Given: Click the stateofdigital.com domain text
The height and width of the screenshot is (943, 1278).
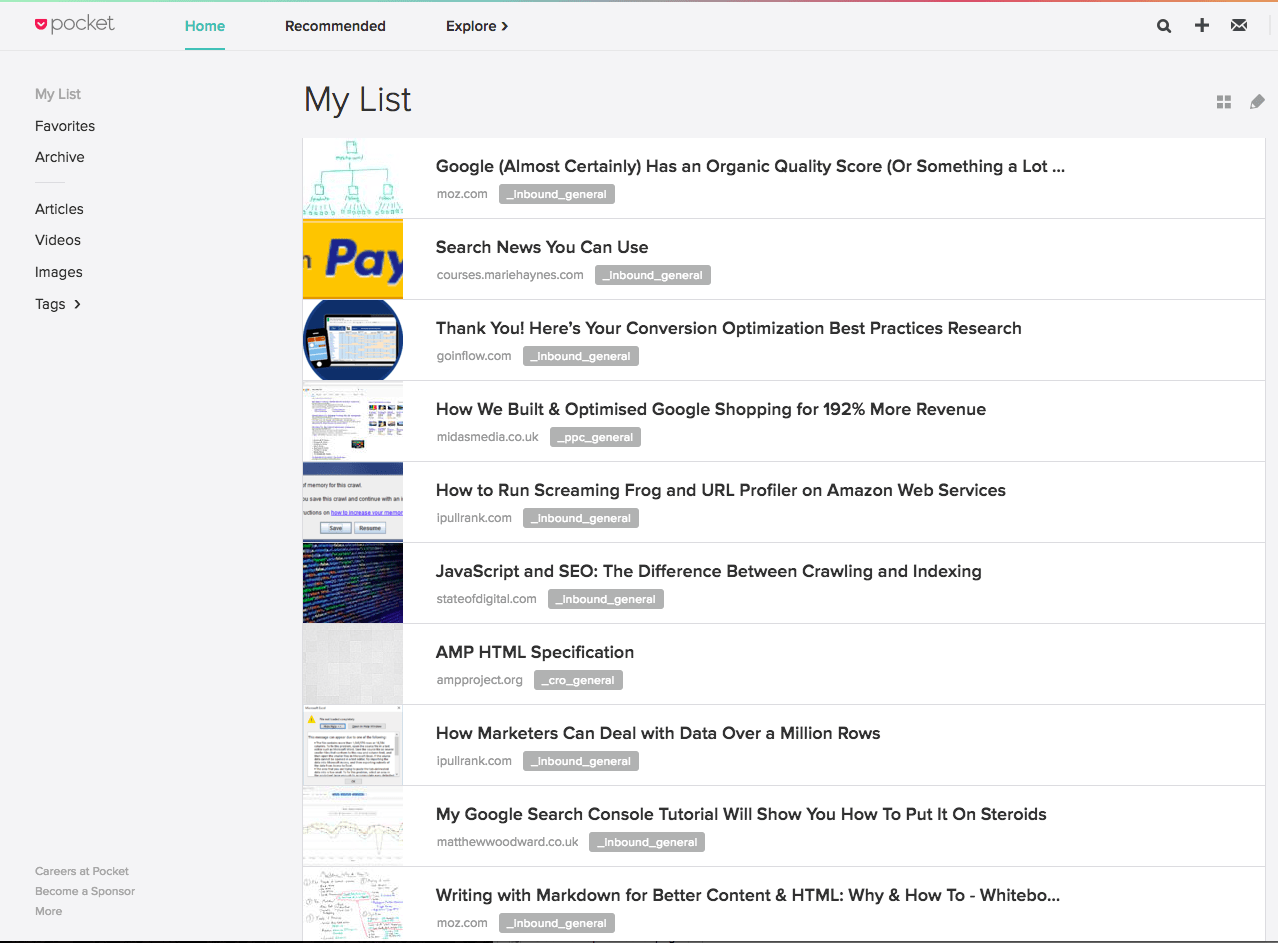Looking at the screenshot, I should (x=487, y=599).
